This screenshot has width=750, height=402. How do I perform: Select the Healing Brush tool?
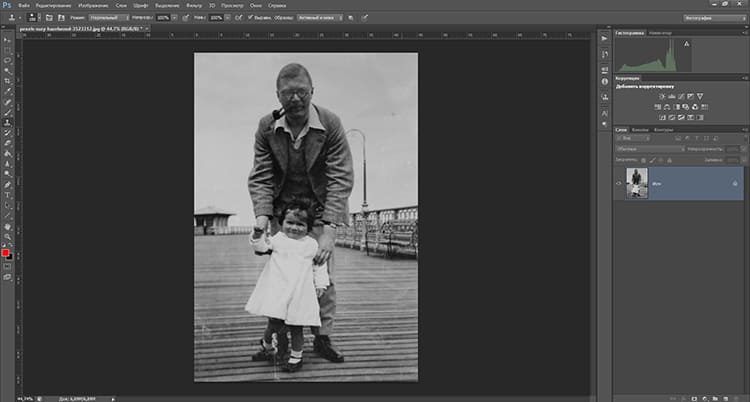7,102
